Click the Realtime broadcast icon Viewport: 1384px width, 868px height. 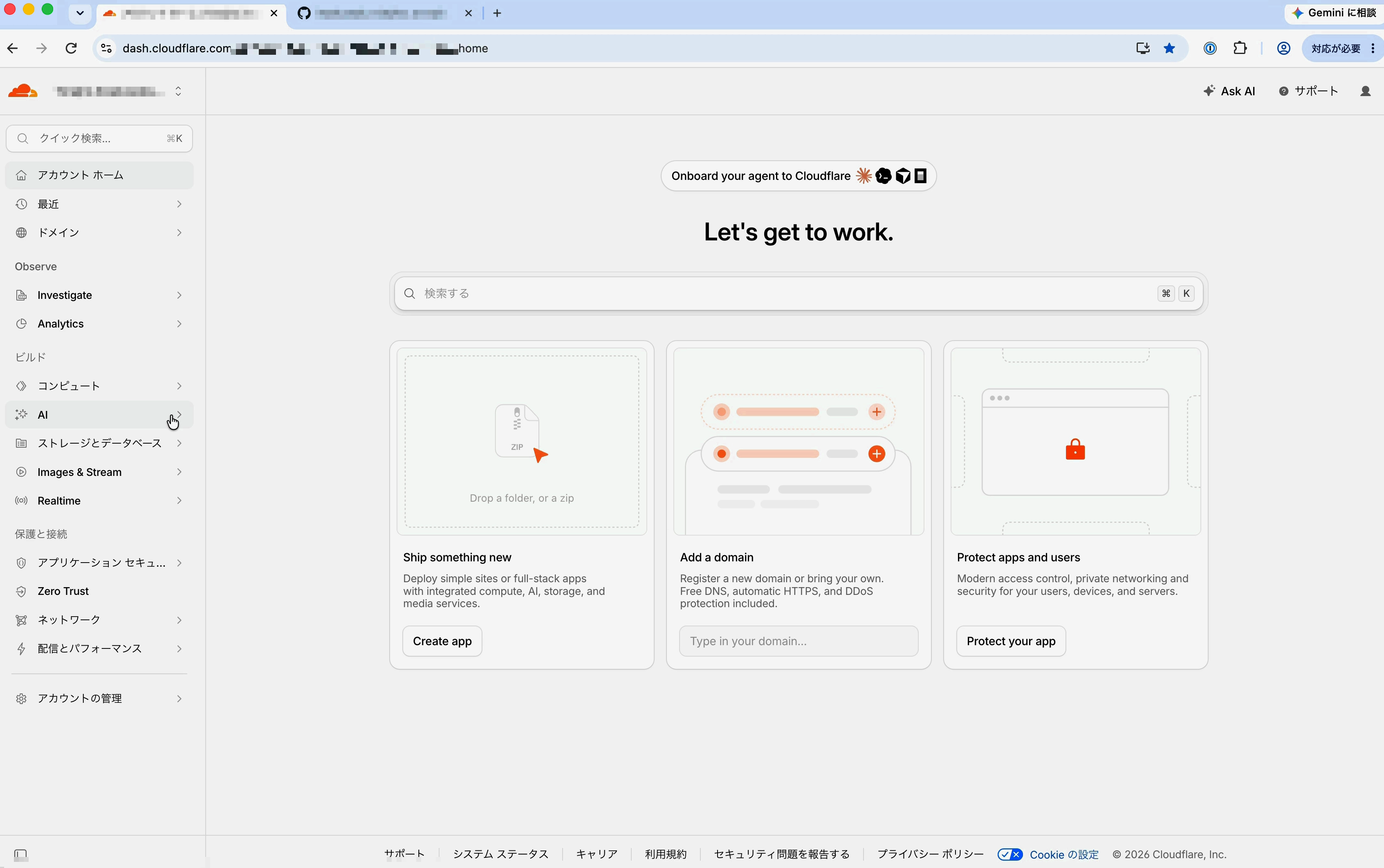21,500
